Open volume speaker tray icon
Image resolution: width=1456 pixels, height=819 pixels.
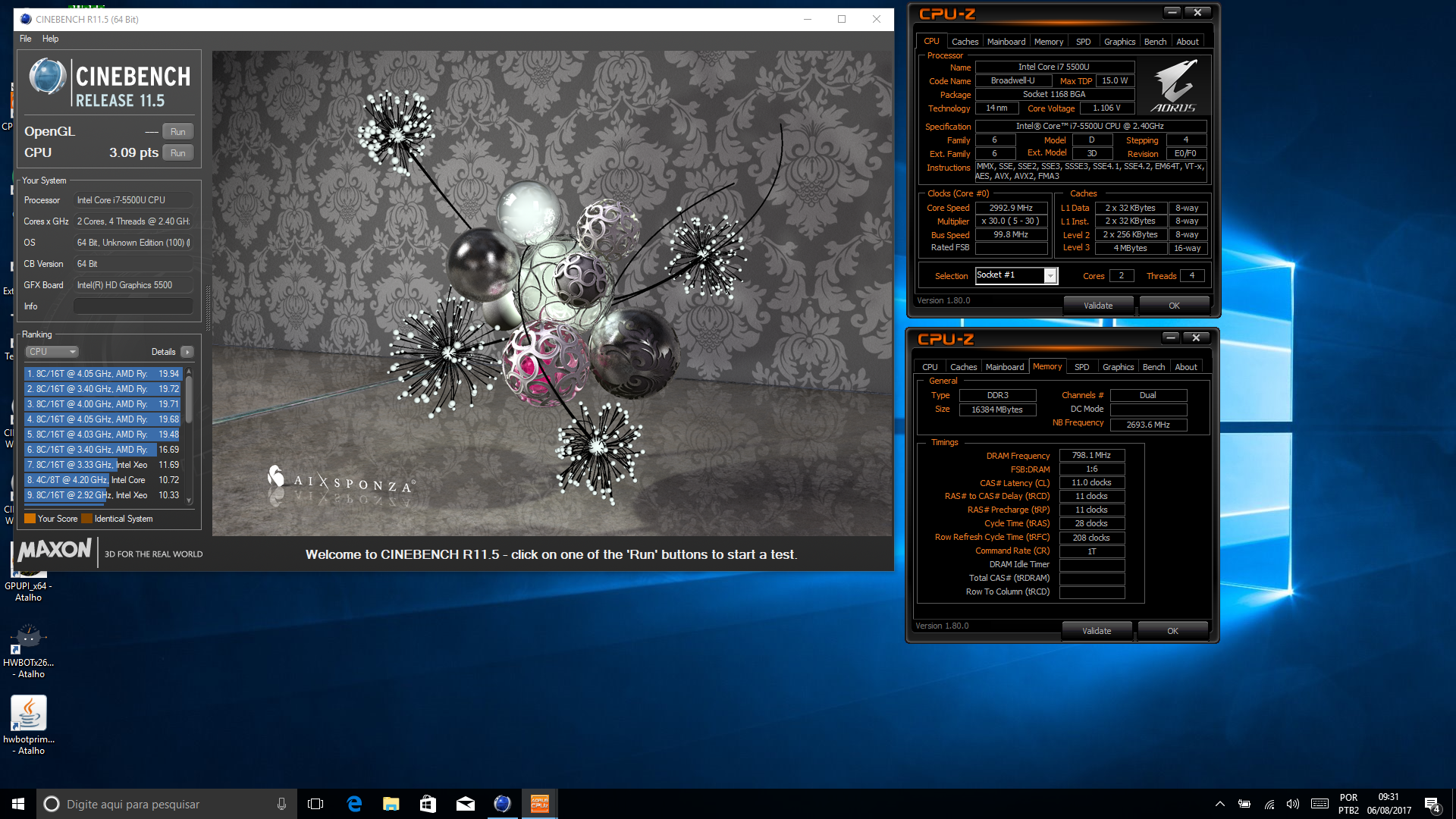click(1293, 804)
